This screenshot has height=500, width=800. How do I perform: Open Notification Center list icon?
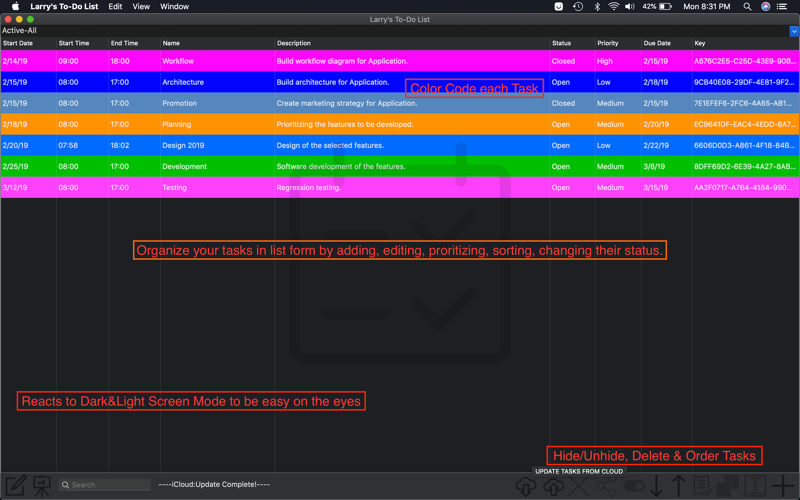pos(782,7)
